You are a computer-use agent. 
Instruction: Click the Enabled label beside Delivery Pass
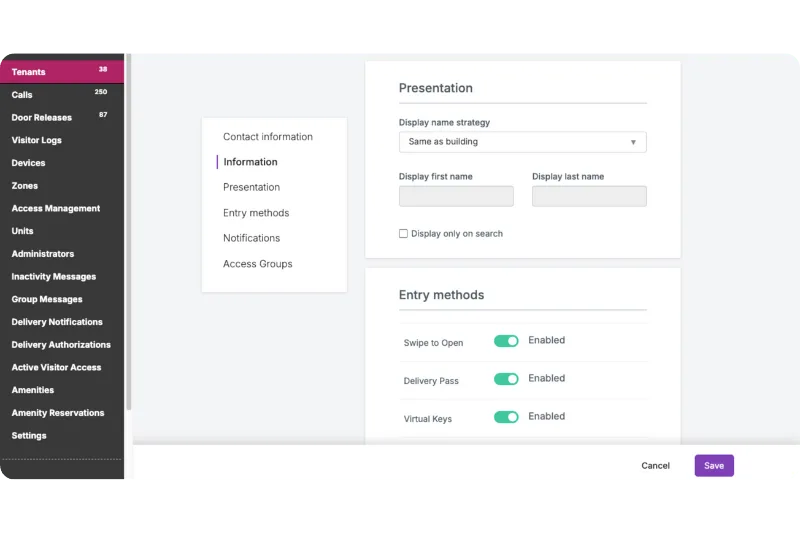point(546,378)
